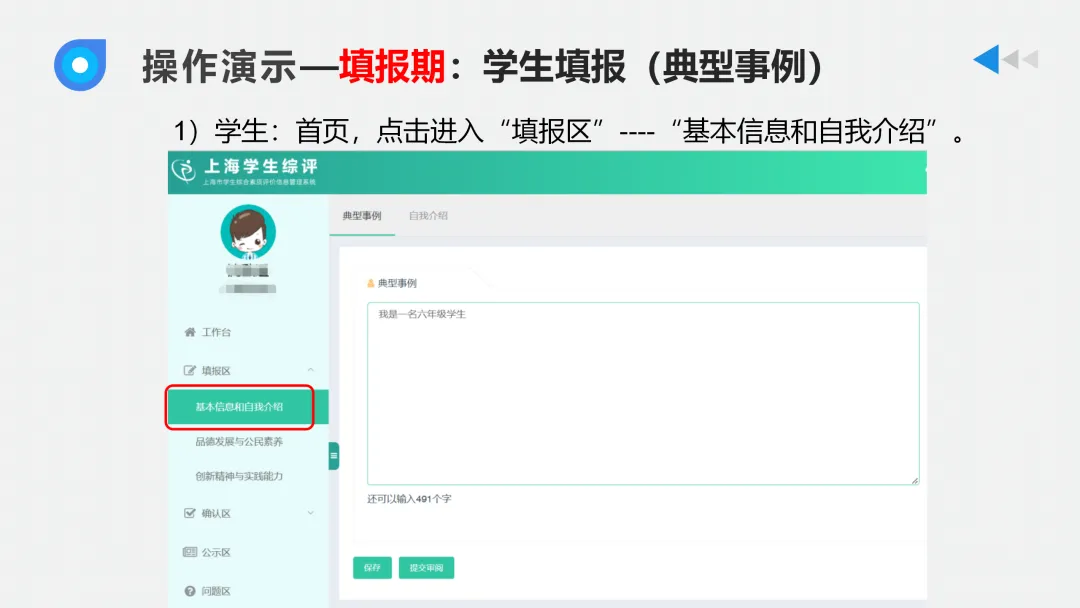
Task: Select 创新精神与实践能力 in the sidebar
Action: pyautogui.click(x=238, y=476)
